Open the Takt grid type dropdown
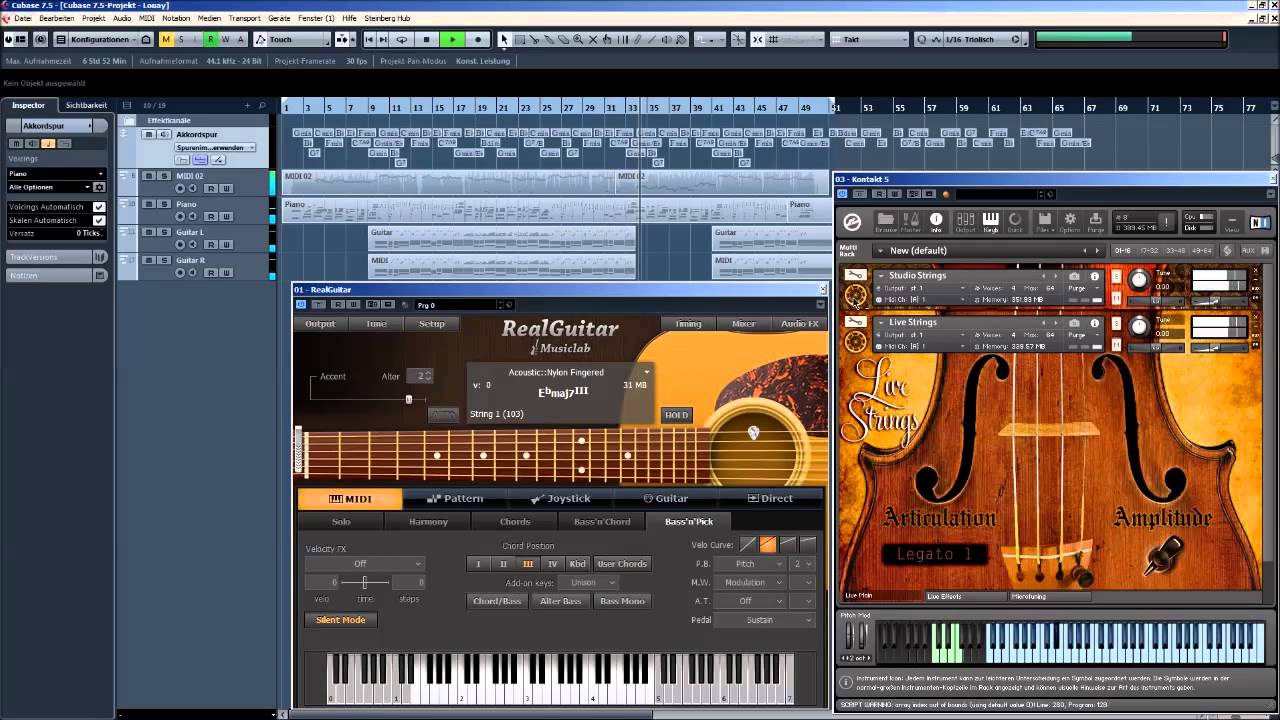The image size is (1280, 720). [x=869, y=40]
